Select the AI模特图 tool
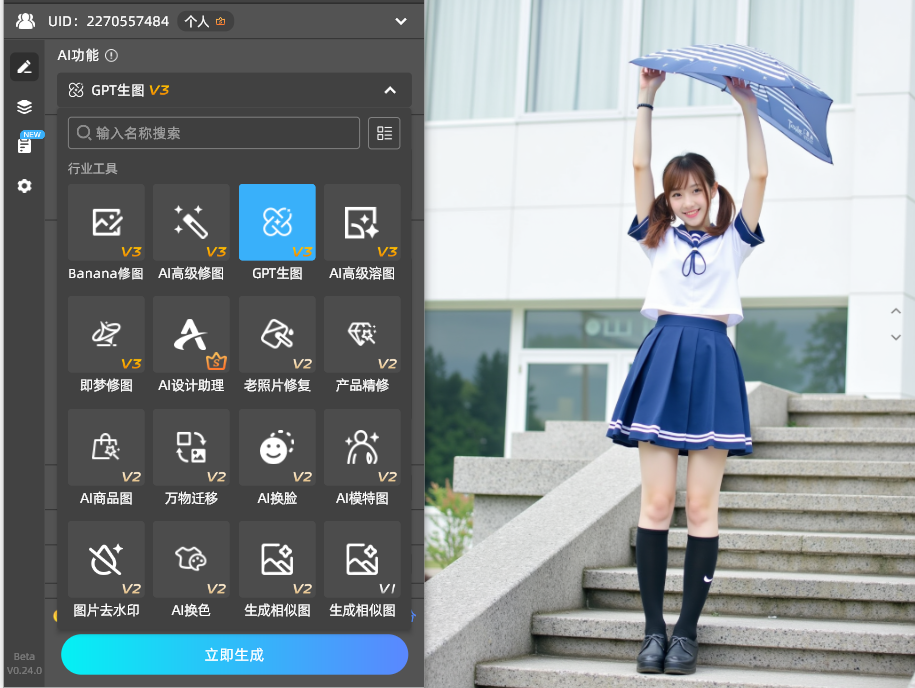Image resolution: width=915 pixels, height=688 pixels. 362,447
